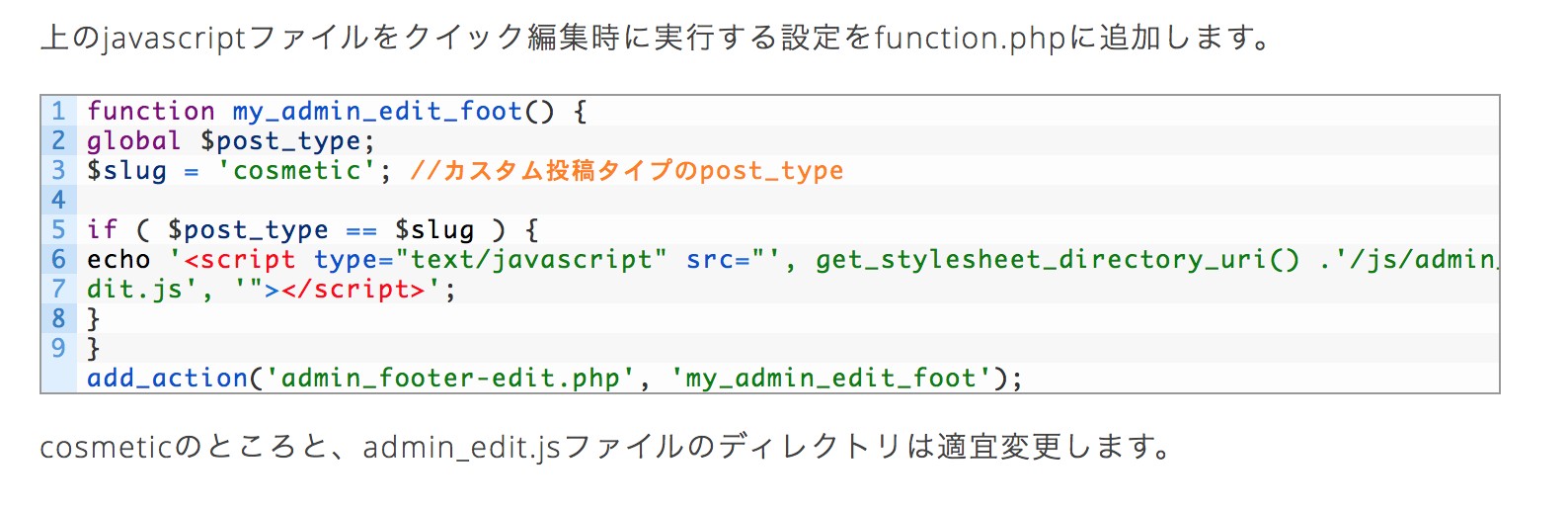Viewport: 1568px width, 508px height.
Task: Click 'my_admin_edit_foot' string in the add_action line
Action: [x=831, y=378]
